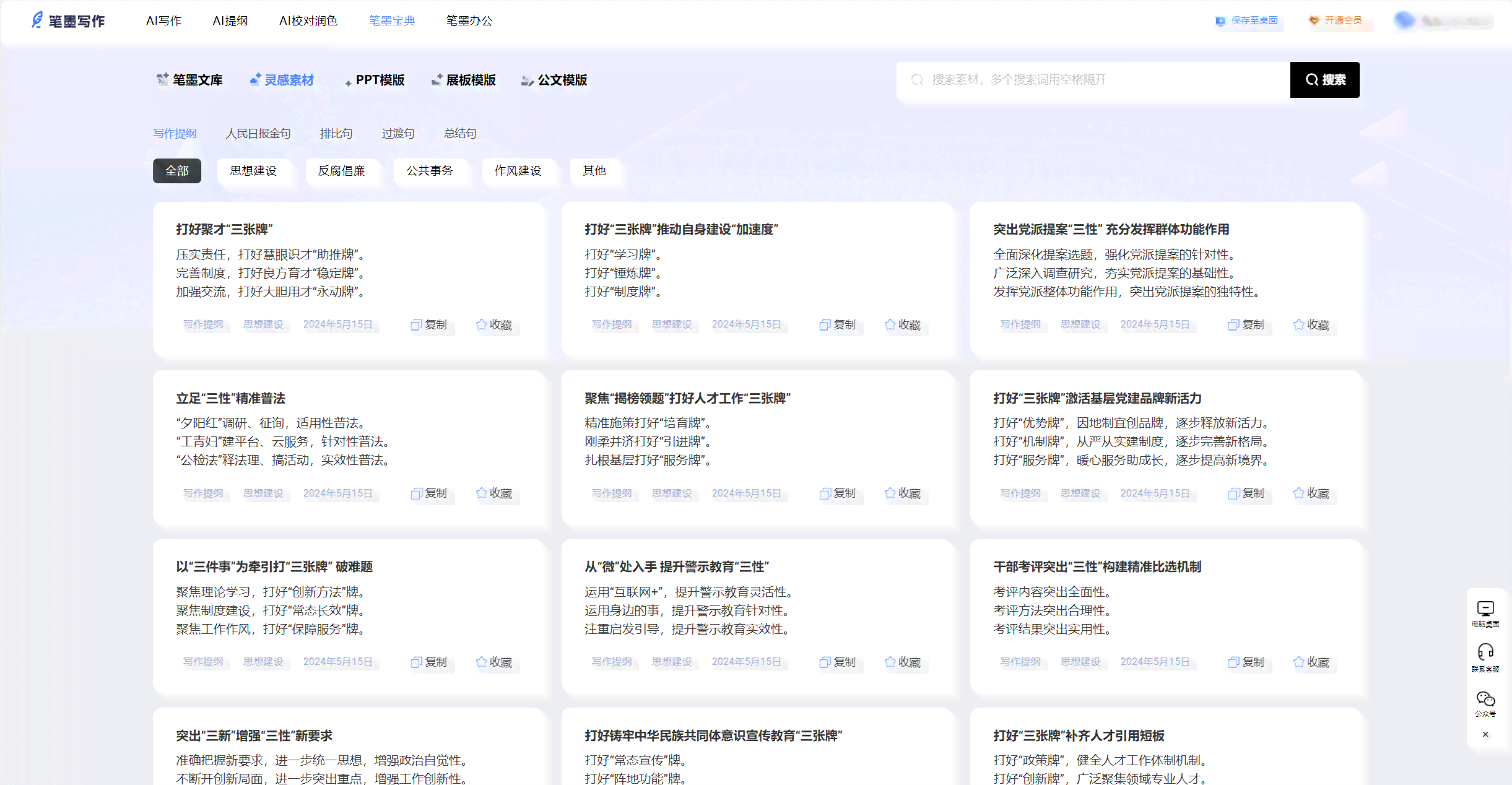Screen dimensions: 1512x785
Task: Favorite 激活基层党建品牌新活力 card
Action: pyautogui.click(x=1311, y=493)
